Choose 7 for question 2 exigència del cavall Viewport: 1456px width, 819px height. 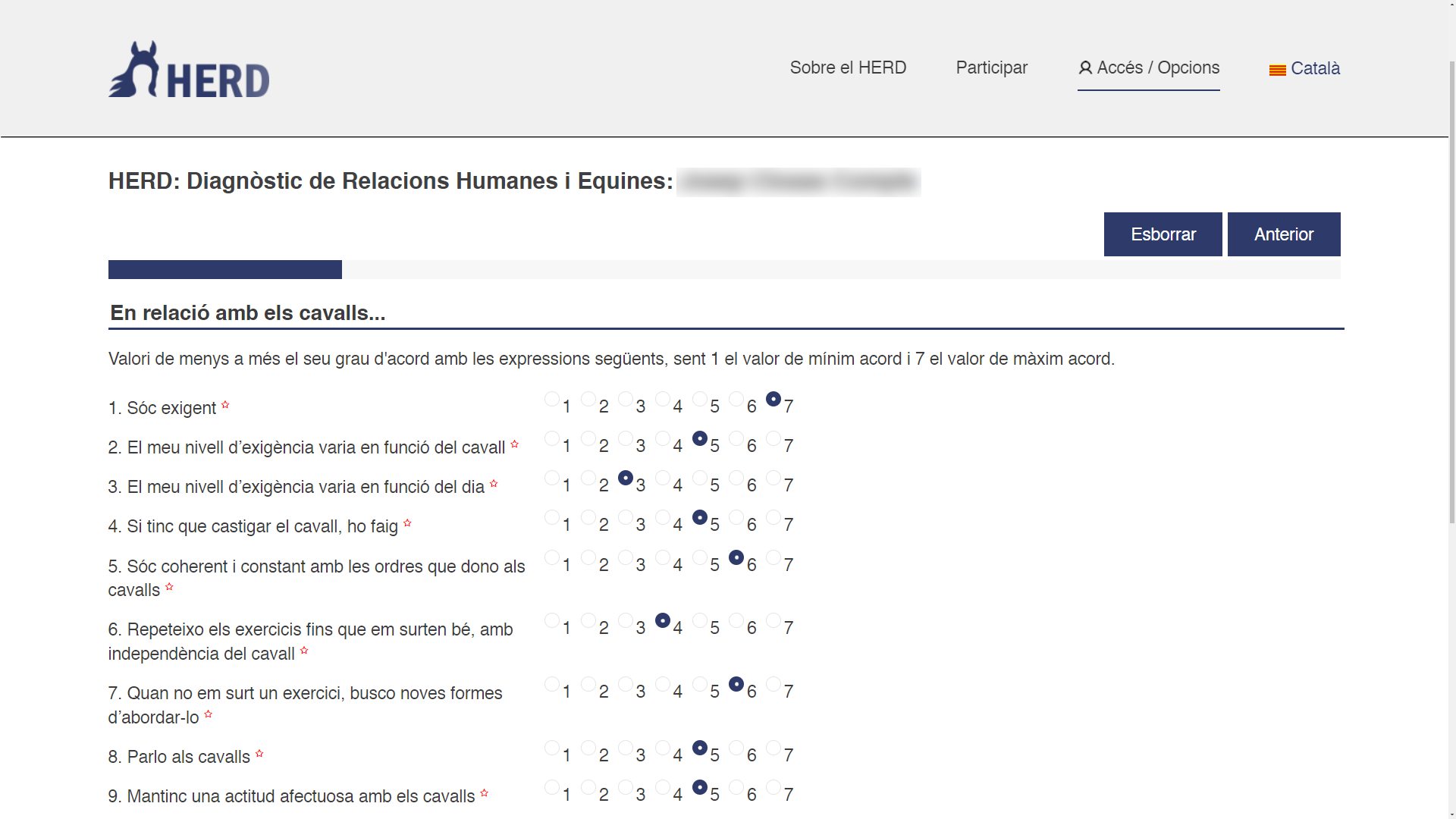point(773,438)
